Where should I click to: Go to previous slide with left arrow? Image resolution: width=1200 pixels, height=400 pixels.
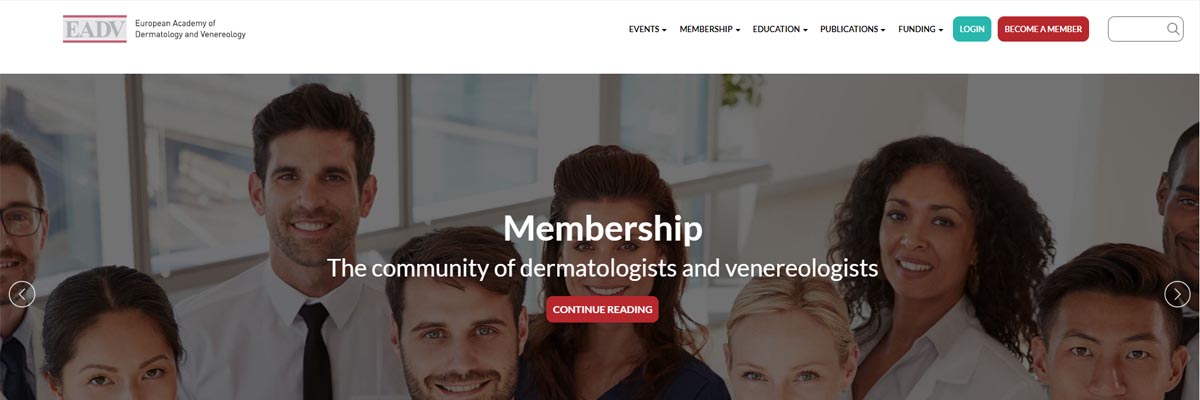[x=22, y=294]
